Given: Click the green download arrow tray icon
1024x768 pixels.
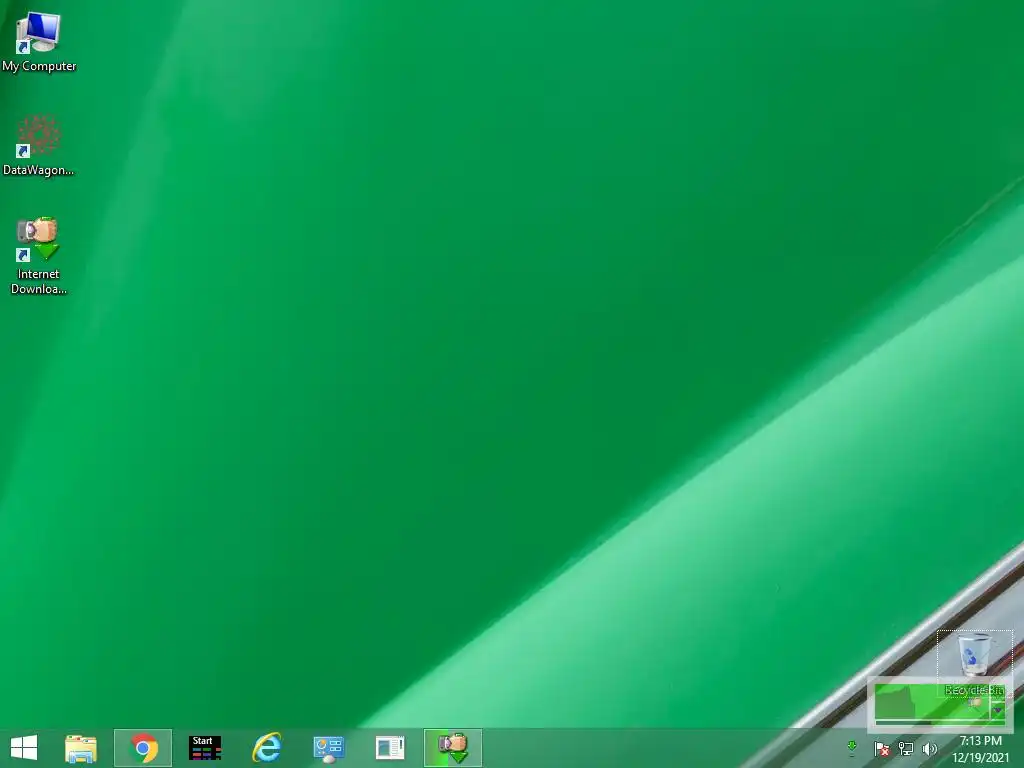Looking at the screenshot, I should tap(852, 748).
